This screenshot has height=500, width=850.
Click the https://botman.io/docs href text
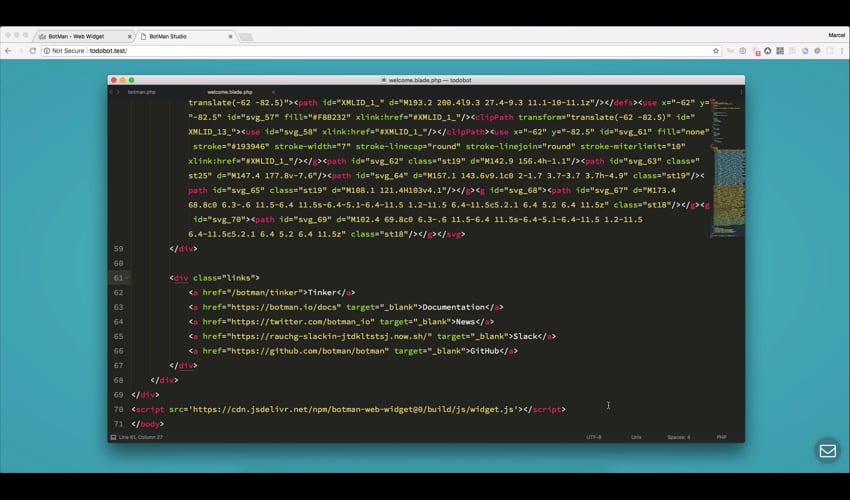click(x=284, y=307)
